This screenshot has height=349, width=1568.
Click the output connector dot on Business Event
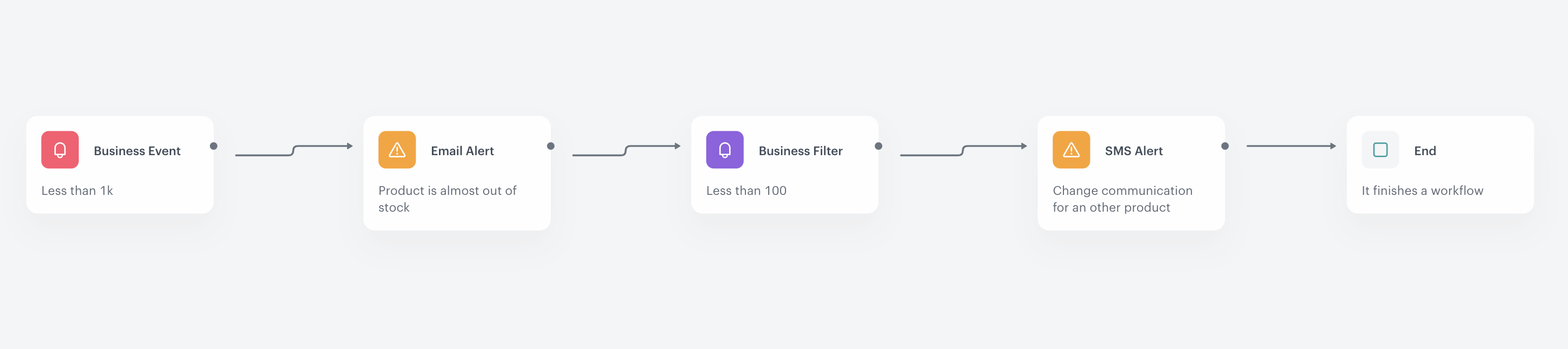click(x=213, y=146)
